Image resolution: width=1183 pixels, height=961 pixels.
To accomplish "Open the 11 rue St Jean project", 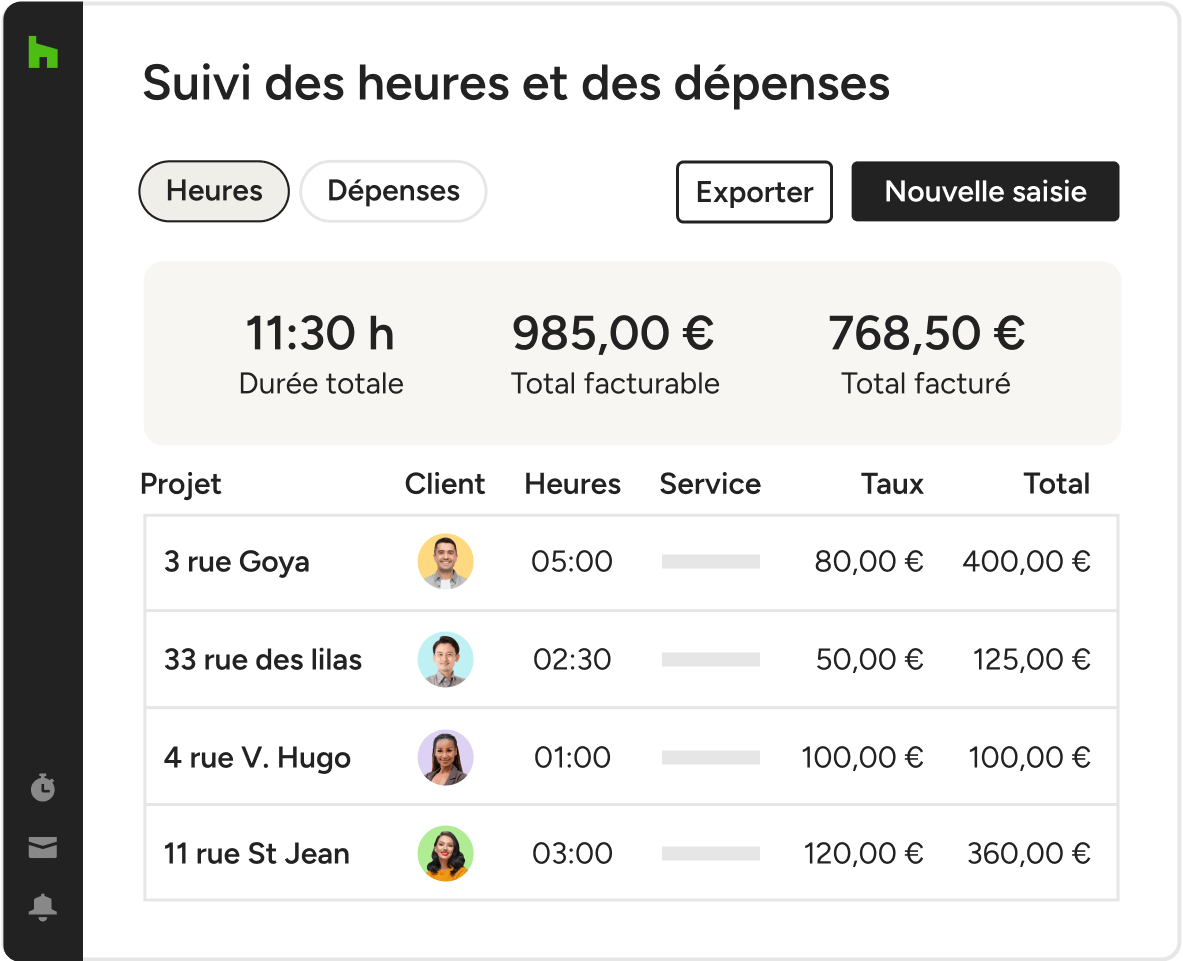I will pos(257,854).
